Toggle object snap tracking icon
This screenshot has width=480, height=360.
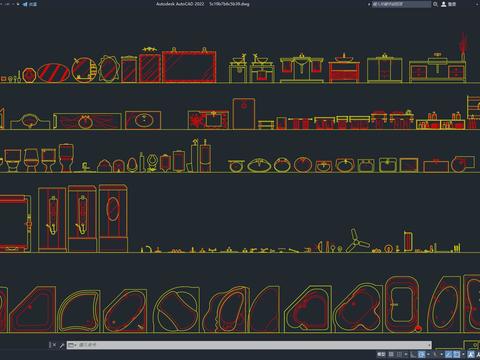(448, 354)
